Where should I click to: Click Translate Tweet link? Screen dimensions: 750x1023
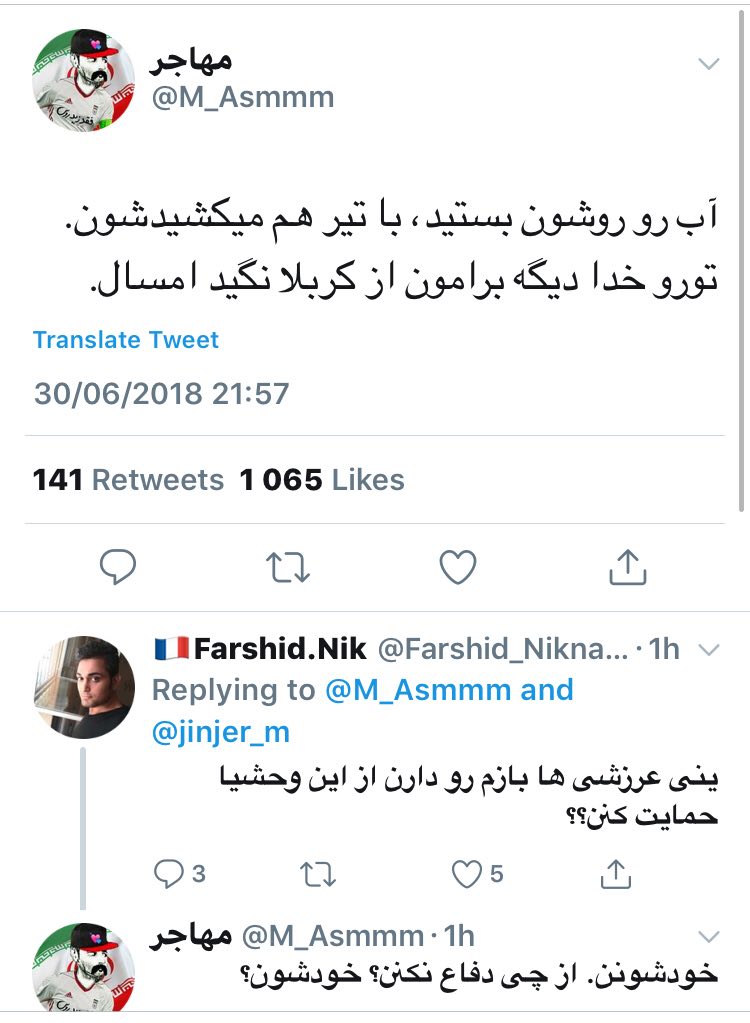point(125,340)
